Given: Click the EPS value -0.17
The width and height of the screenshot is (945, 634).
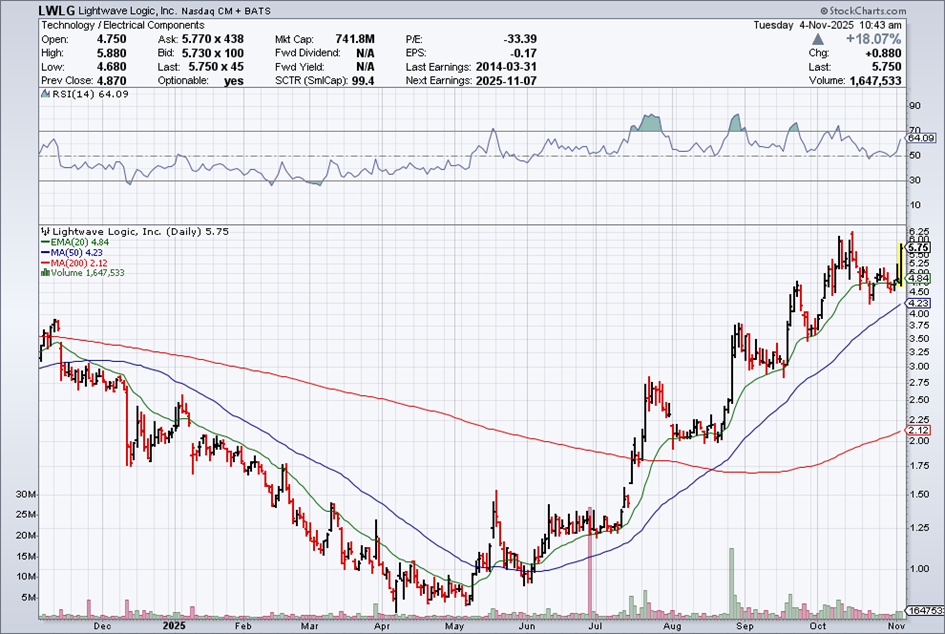Looking at the screenshot, I should click(x=524, y=53).
